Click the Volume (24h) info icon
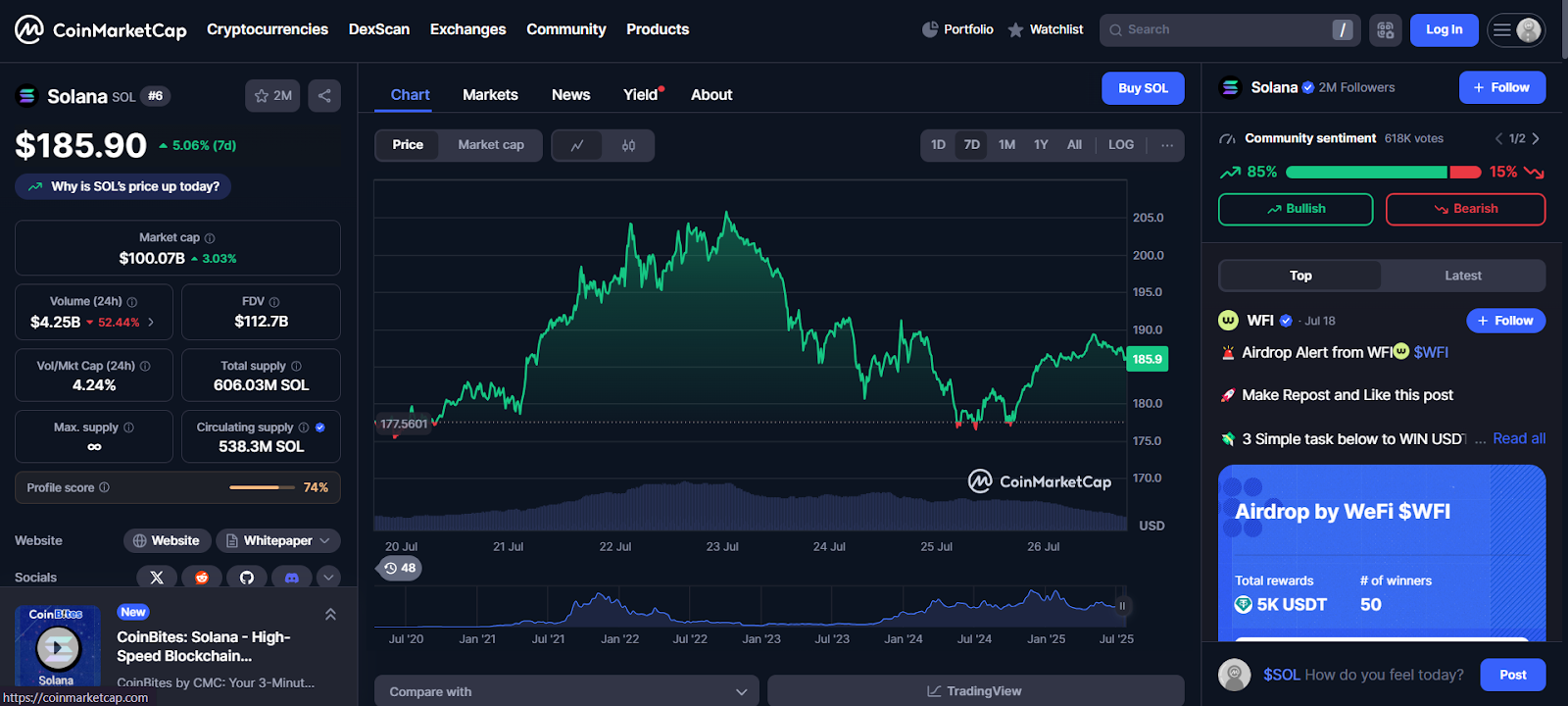Image resolution: width=1568 pixels, height=706 pixels. coord(132,302)
